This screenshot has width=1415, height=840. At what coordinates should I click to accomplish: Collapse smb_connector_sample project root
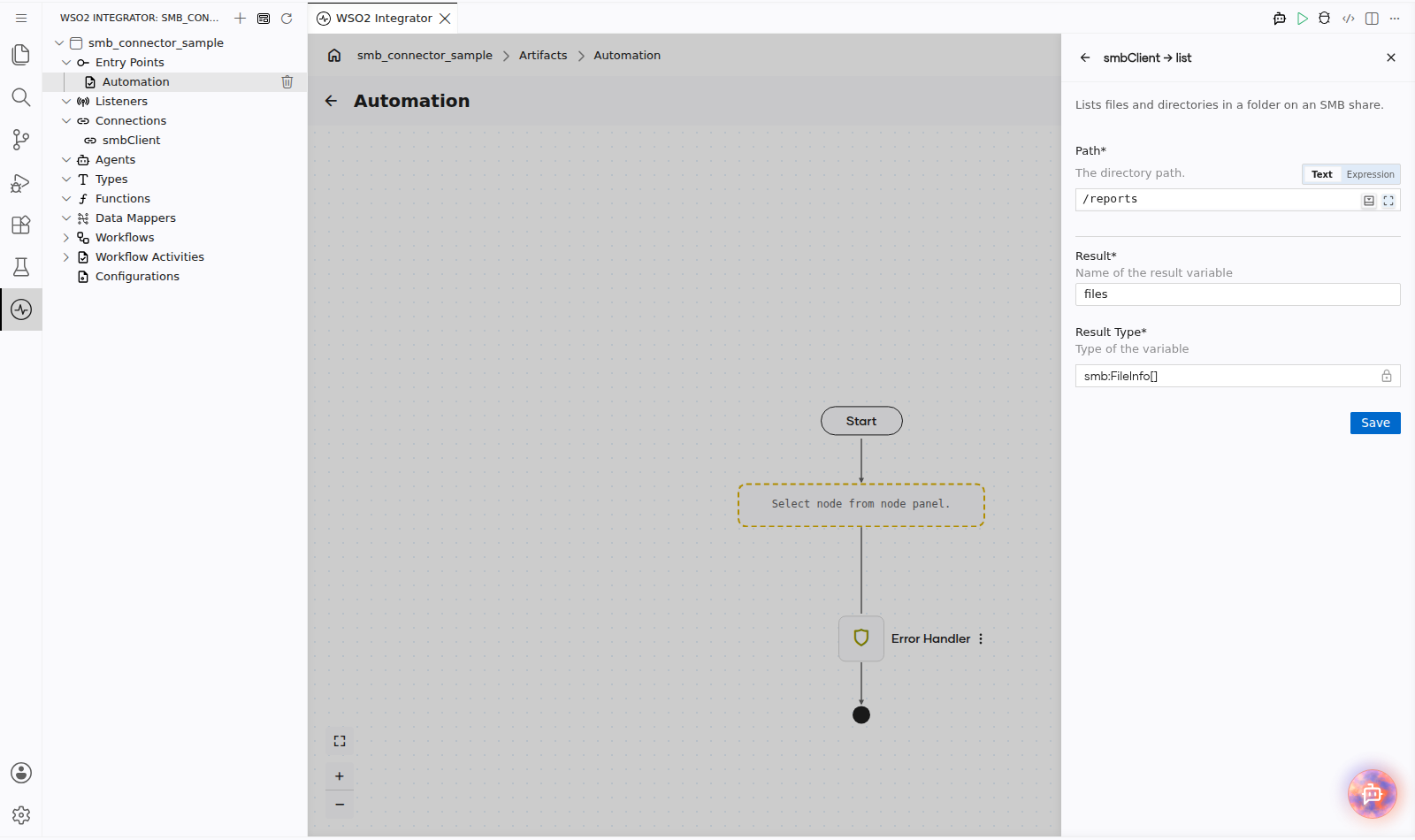point(59,42)
